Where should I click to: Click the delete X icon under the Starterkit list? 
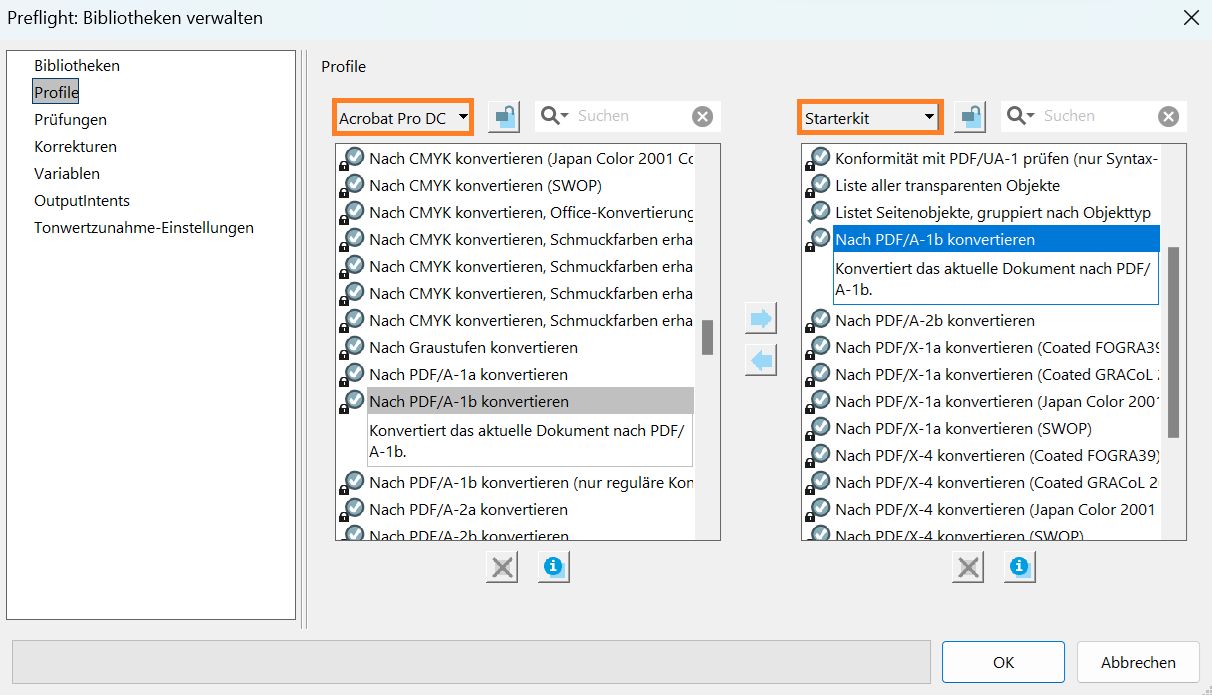[x=968, y=567]
